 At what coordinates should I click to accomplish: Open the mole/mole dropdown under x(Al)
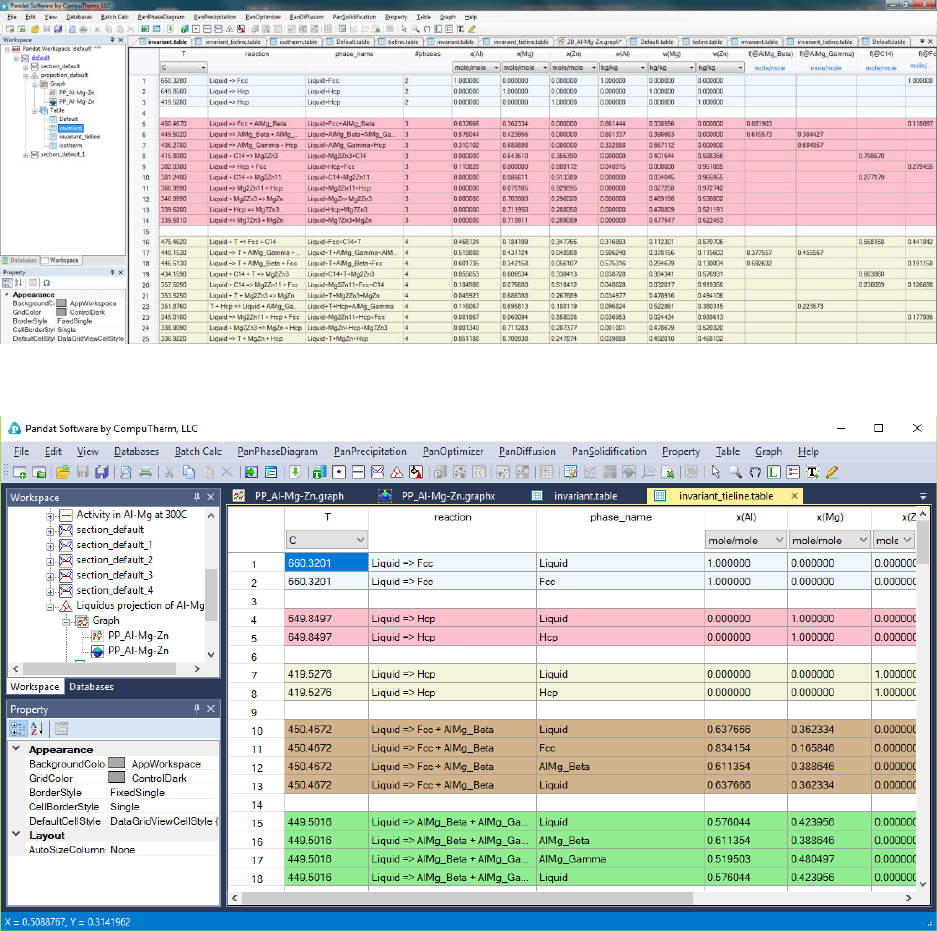click(745, 540)
